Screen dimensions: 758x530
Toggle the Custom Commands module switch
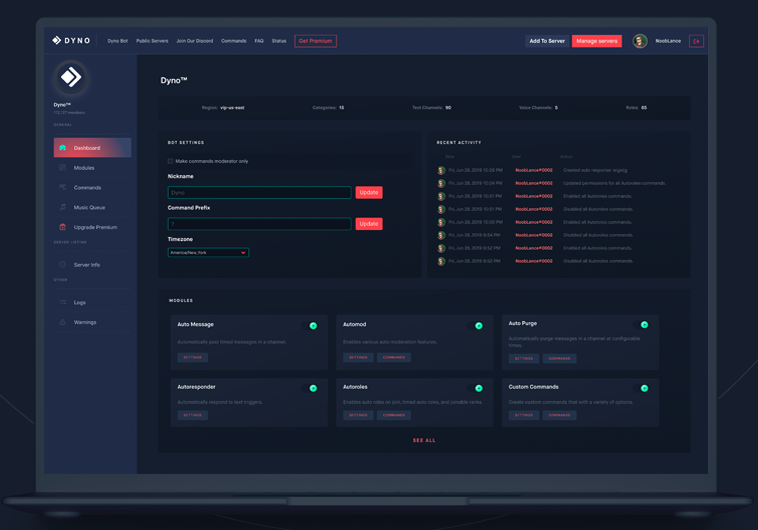(641, 388)
